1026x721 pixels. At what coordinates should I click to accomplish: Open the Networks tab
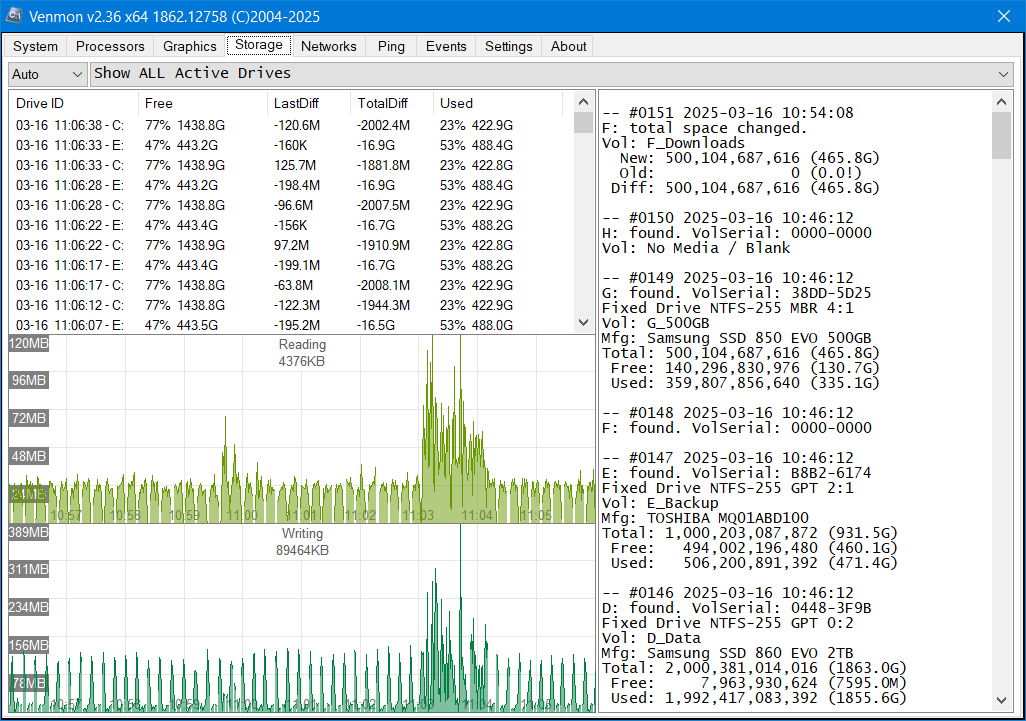(328, 46)
